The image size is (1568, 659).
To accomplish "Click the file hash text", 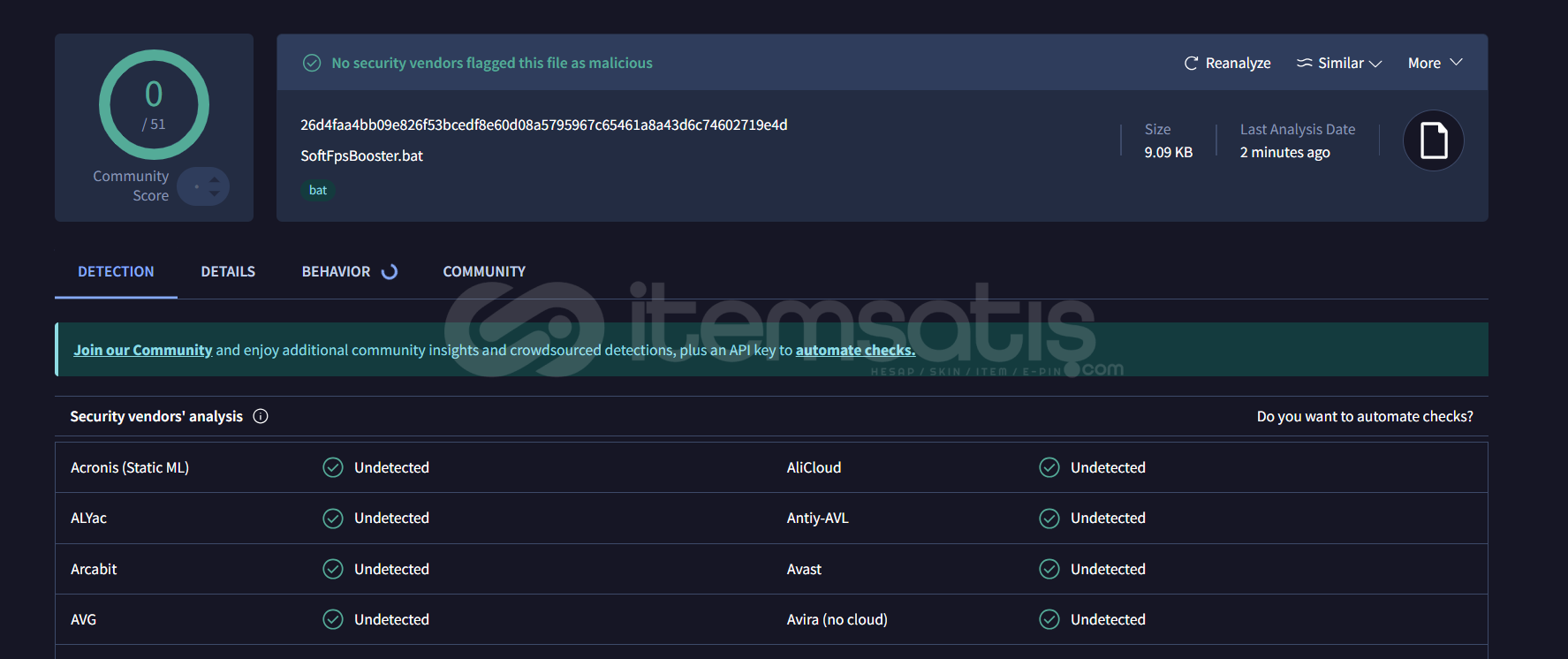I will pyautogui.click(x=543, y=125).
